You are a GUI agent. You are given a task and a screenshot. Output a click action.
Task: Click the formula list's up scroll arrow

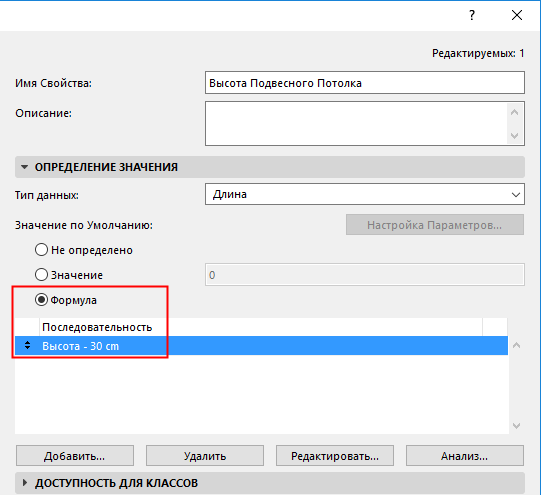tap(517, 345)
